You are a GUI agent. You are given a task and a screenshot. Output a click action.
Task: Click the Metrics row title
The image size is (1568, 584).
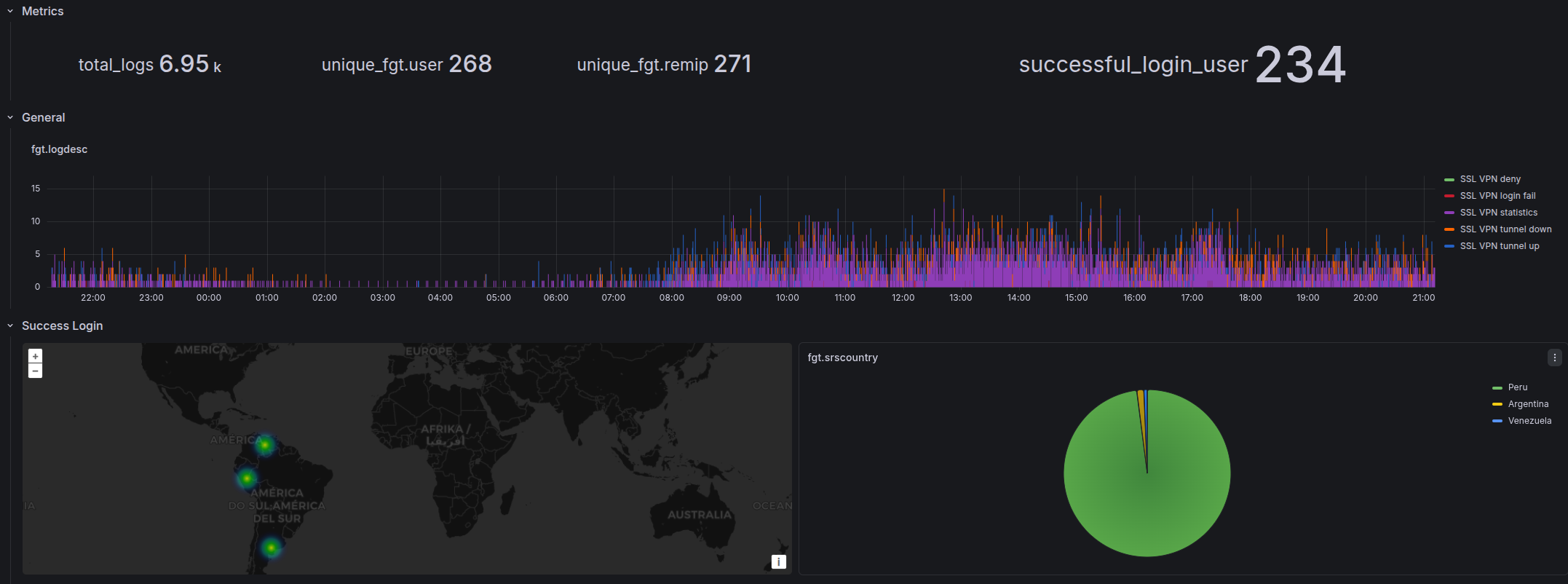point(42,12)
